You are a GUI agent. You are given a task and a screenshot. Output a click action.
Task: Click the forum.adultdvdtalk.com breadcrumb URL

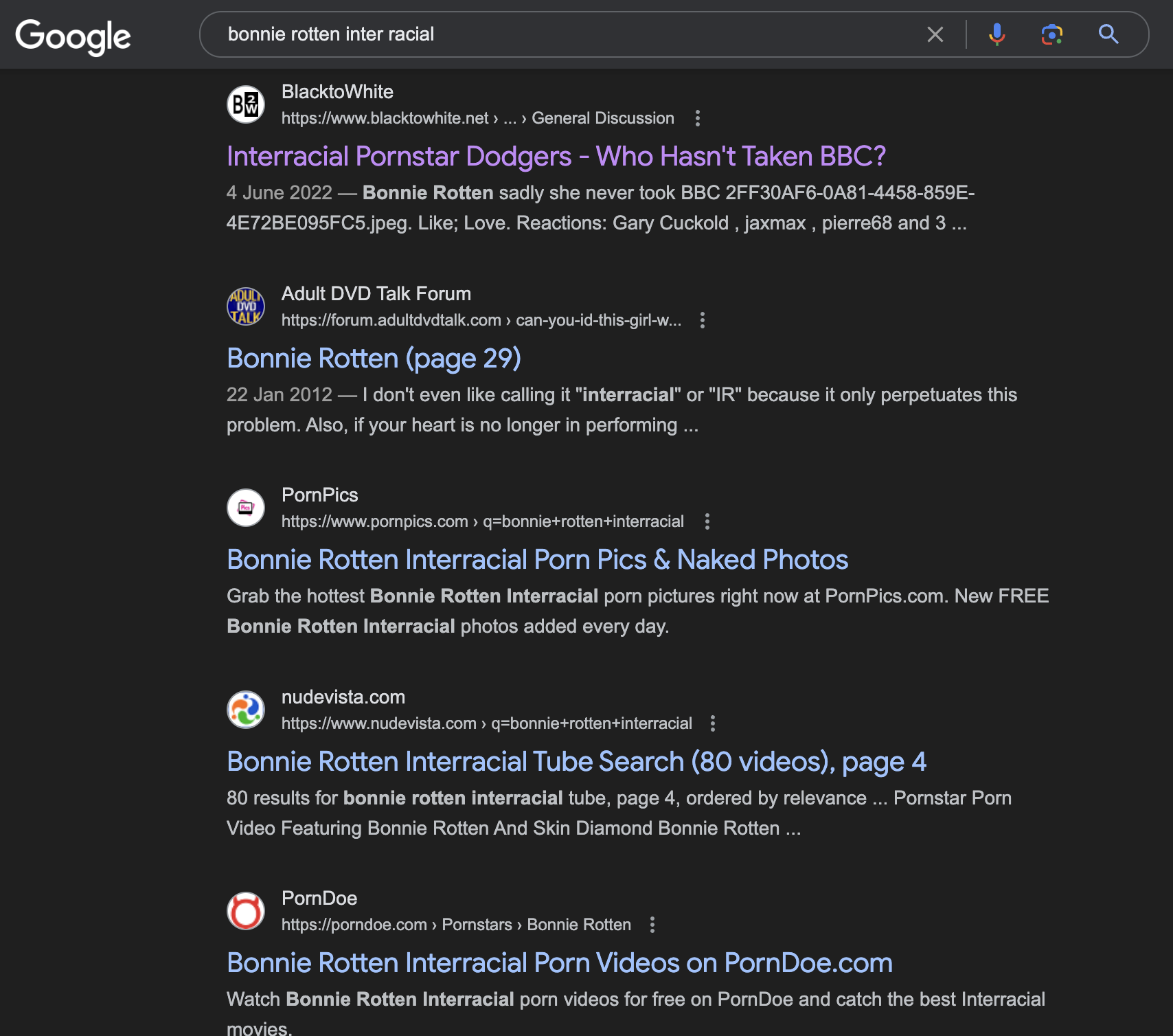[481, 320]
